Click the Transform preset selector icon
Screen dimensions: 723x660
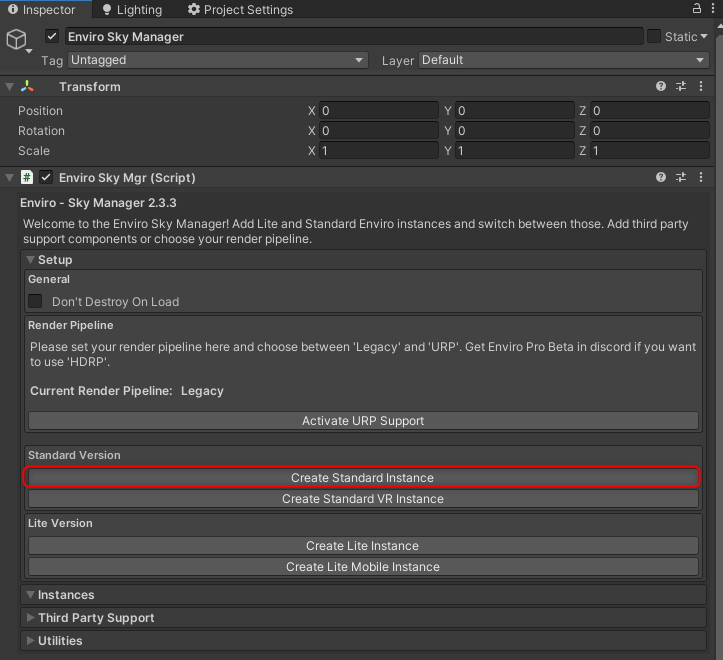tap(680, 87)
